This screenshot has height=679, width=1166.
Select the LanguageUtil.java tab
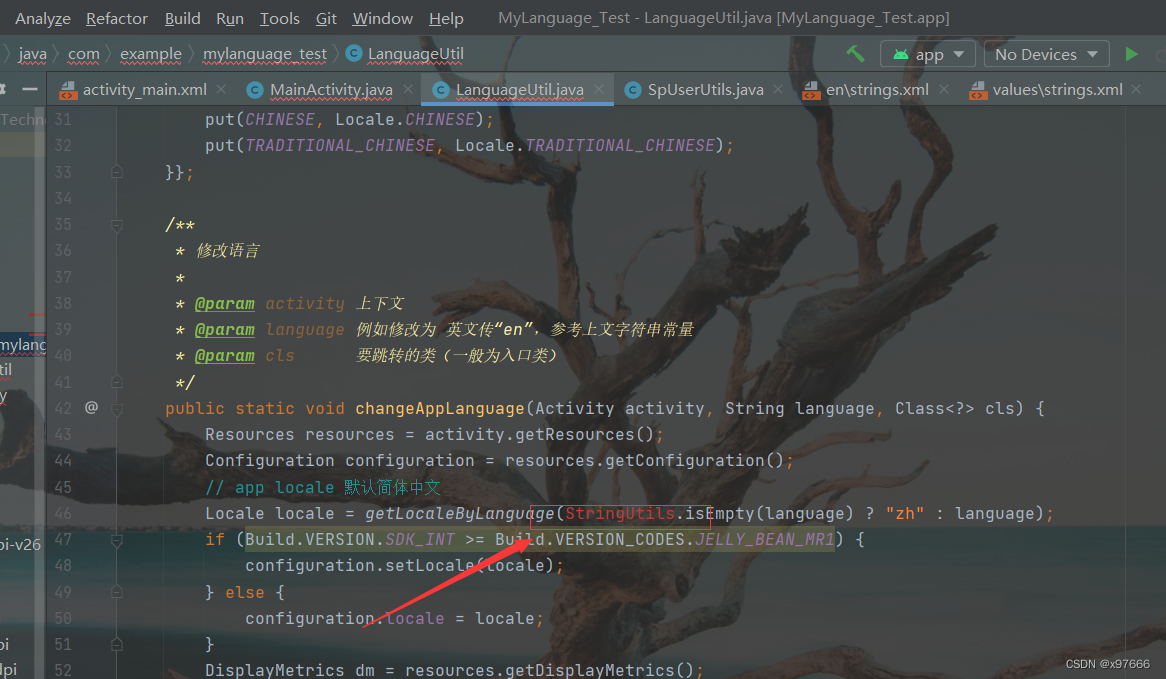click(x=518, y=90)
